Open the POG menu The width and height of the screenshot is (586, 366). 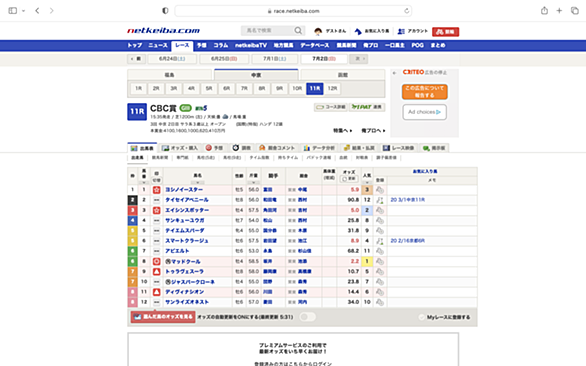click(417, 45)
